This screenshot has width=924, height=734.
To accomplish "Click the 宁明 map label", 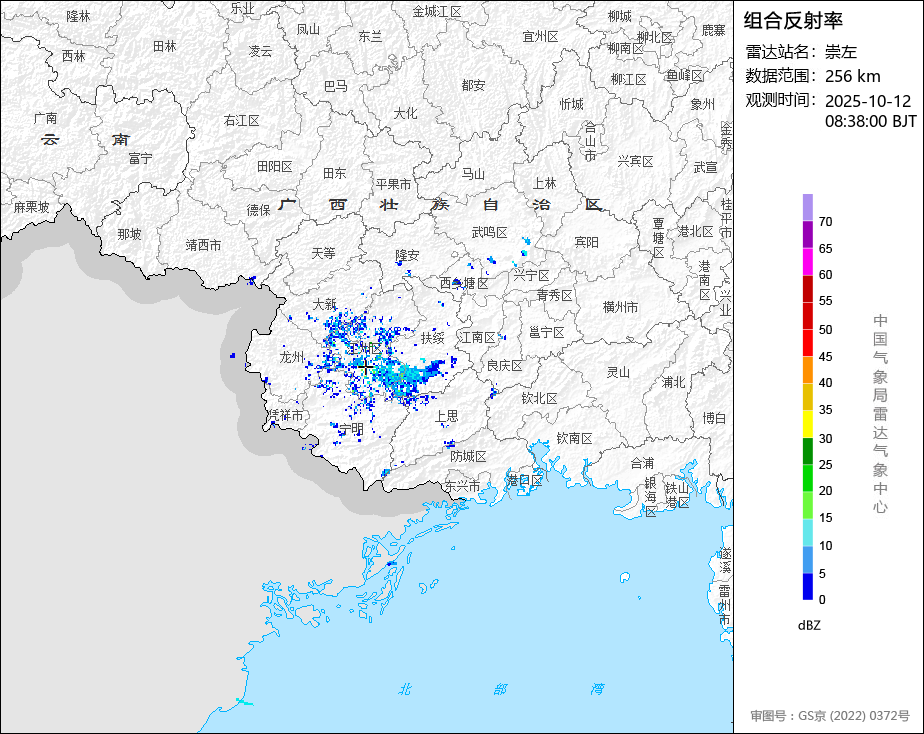I will [x=351, y=428].
